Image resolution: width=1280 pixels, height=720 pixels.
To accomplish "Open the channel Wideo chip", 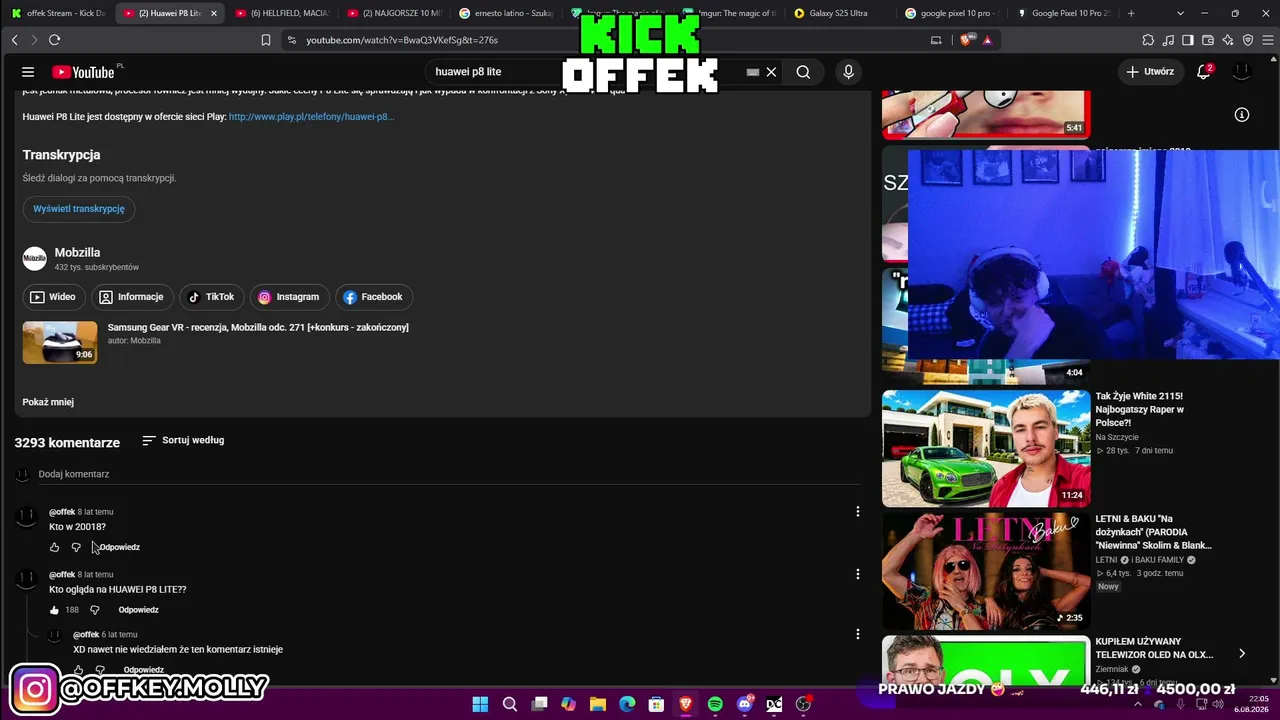I will 53,297.
